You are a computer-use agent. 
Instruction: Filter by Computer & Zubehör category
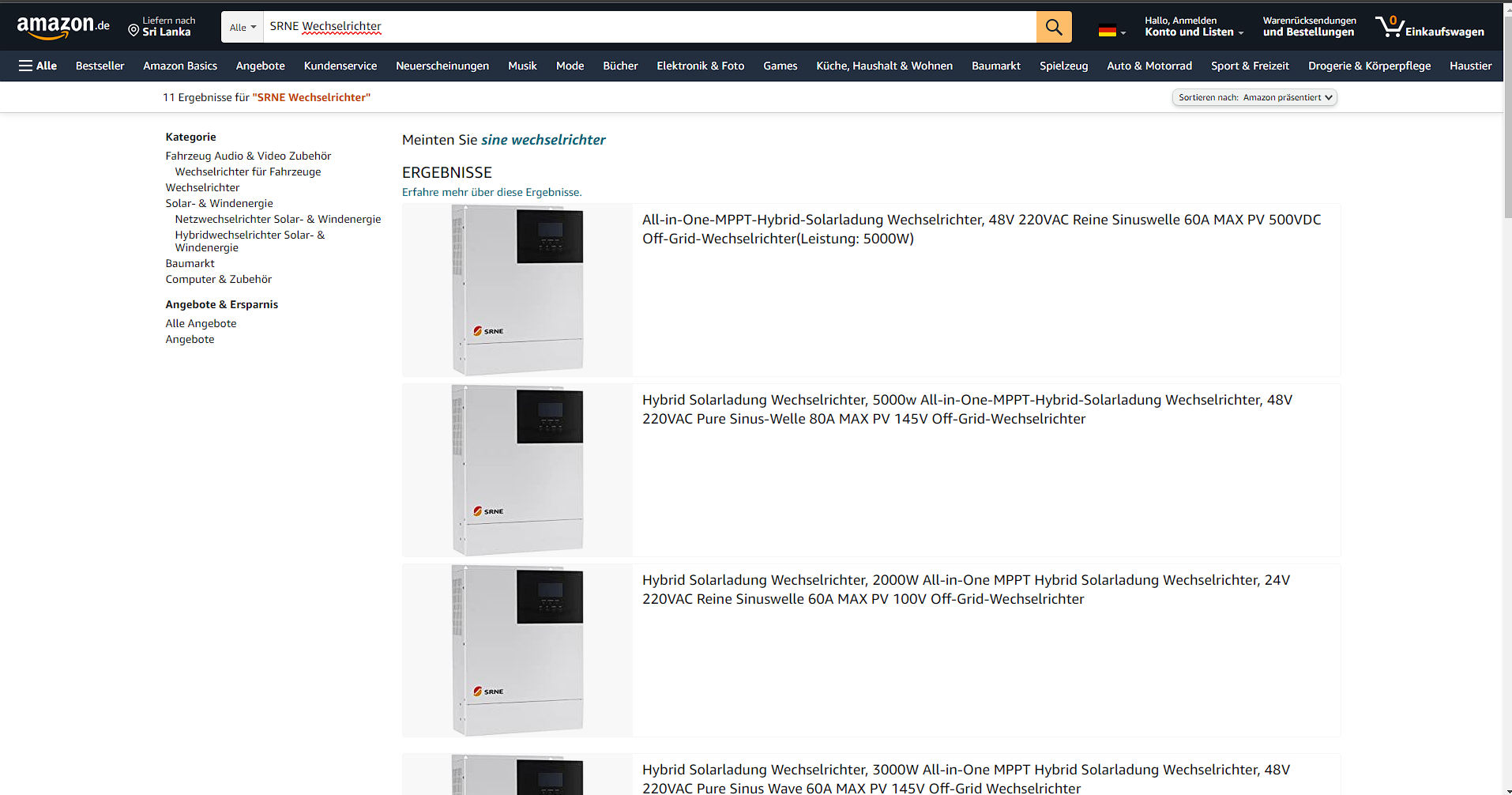(218, 279)
